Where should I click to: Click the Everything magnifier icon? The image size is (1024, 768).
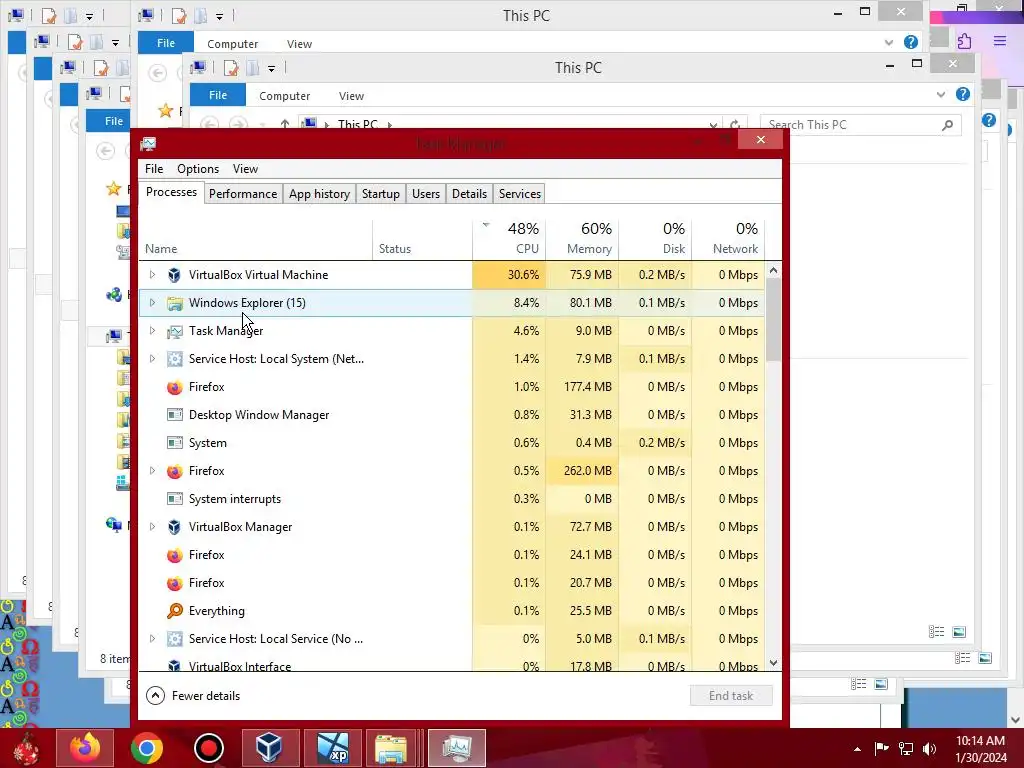pyautogui.click(x=174, y=611)
